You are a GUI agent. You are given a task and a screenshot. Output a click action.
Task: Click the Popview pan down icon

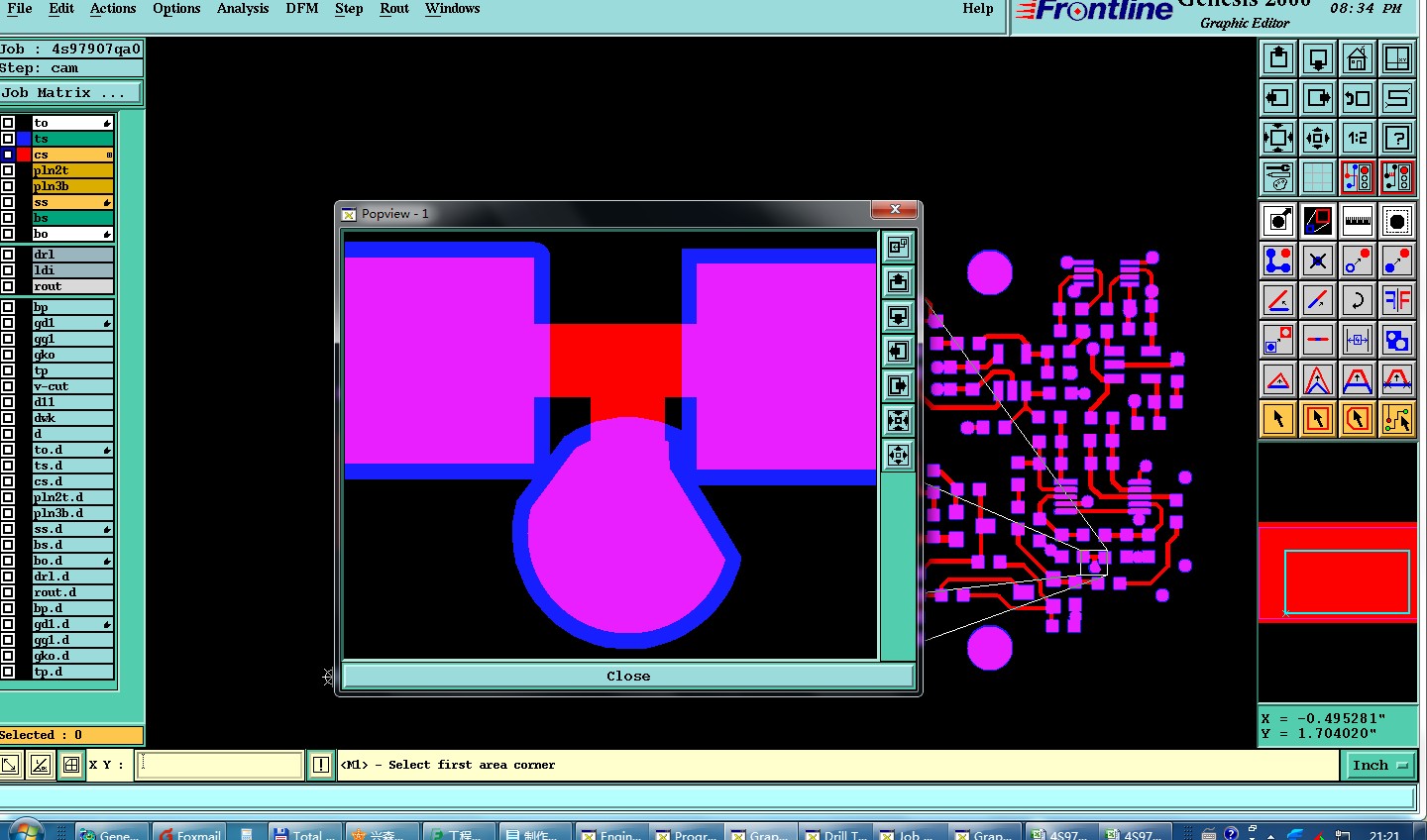point(898,316)
